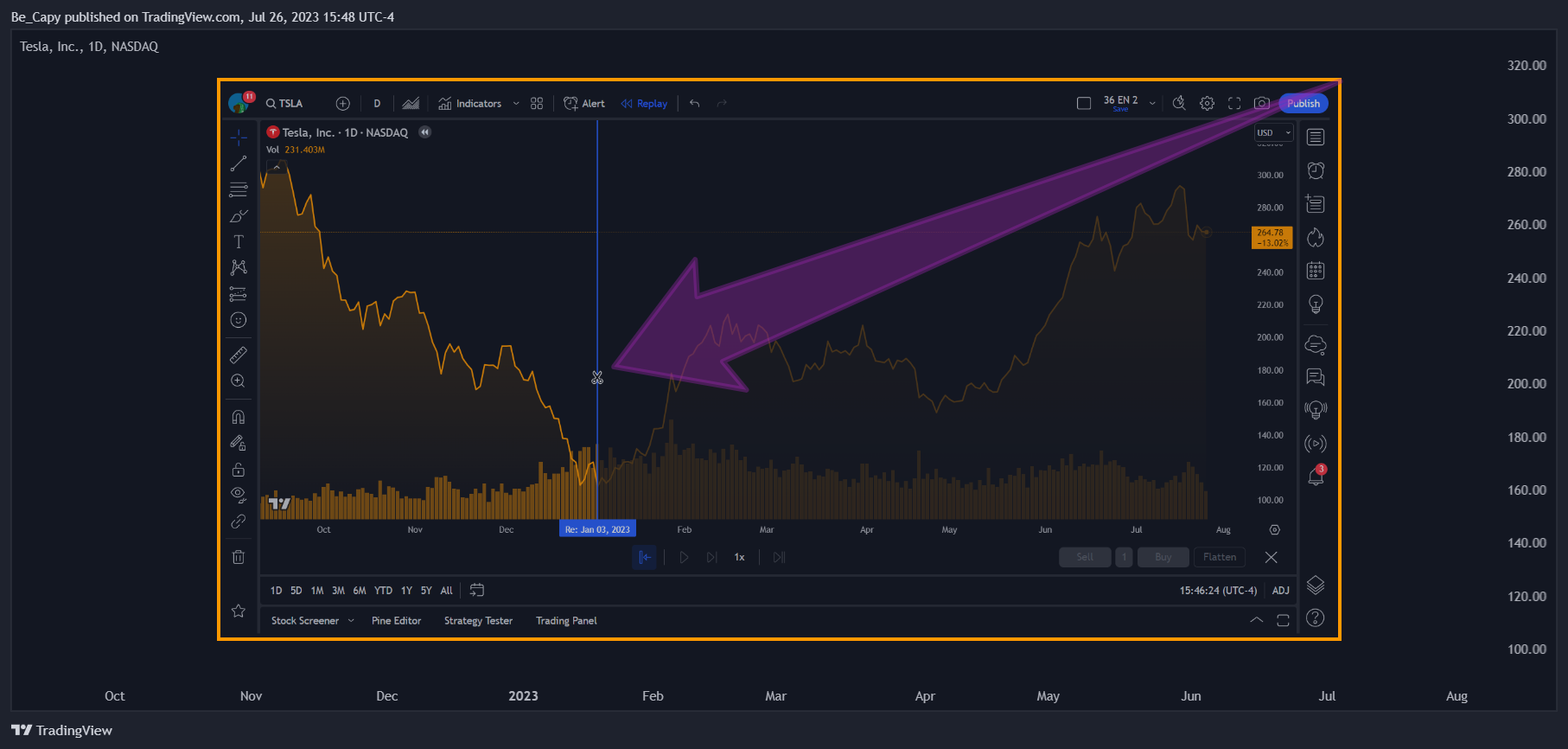Open the emoji icons tool
Screen dimensions: 1568x749
coord(239,320)
